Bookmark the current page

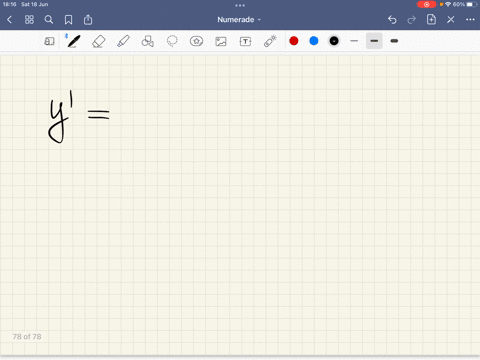[x=68, y=20]
